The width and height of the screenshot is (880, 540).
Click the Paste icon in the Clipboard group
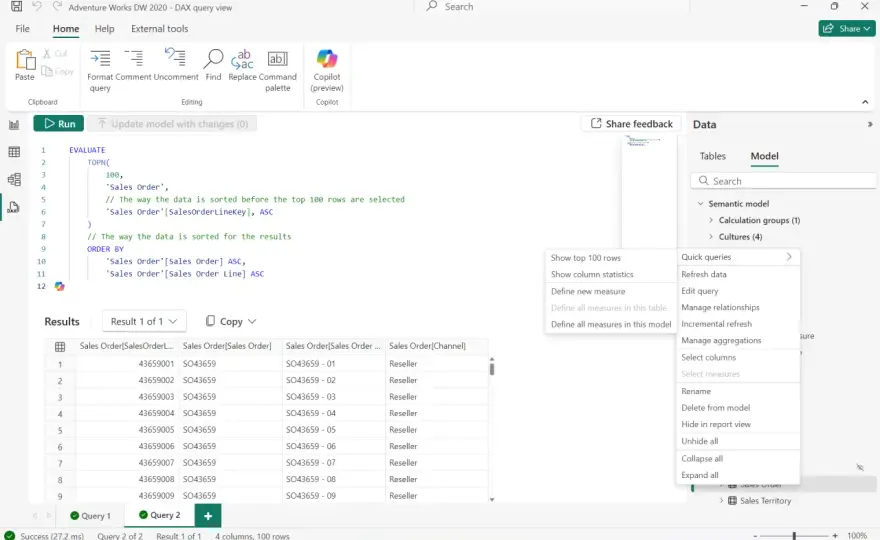coord(25,59)
